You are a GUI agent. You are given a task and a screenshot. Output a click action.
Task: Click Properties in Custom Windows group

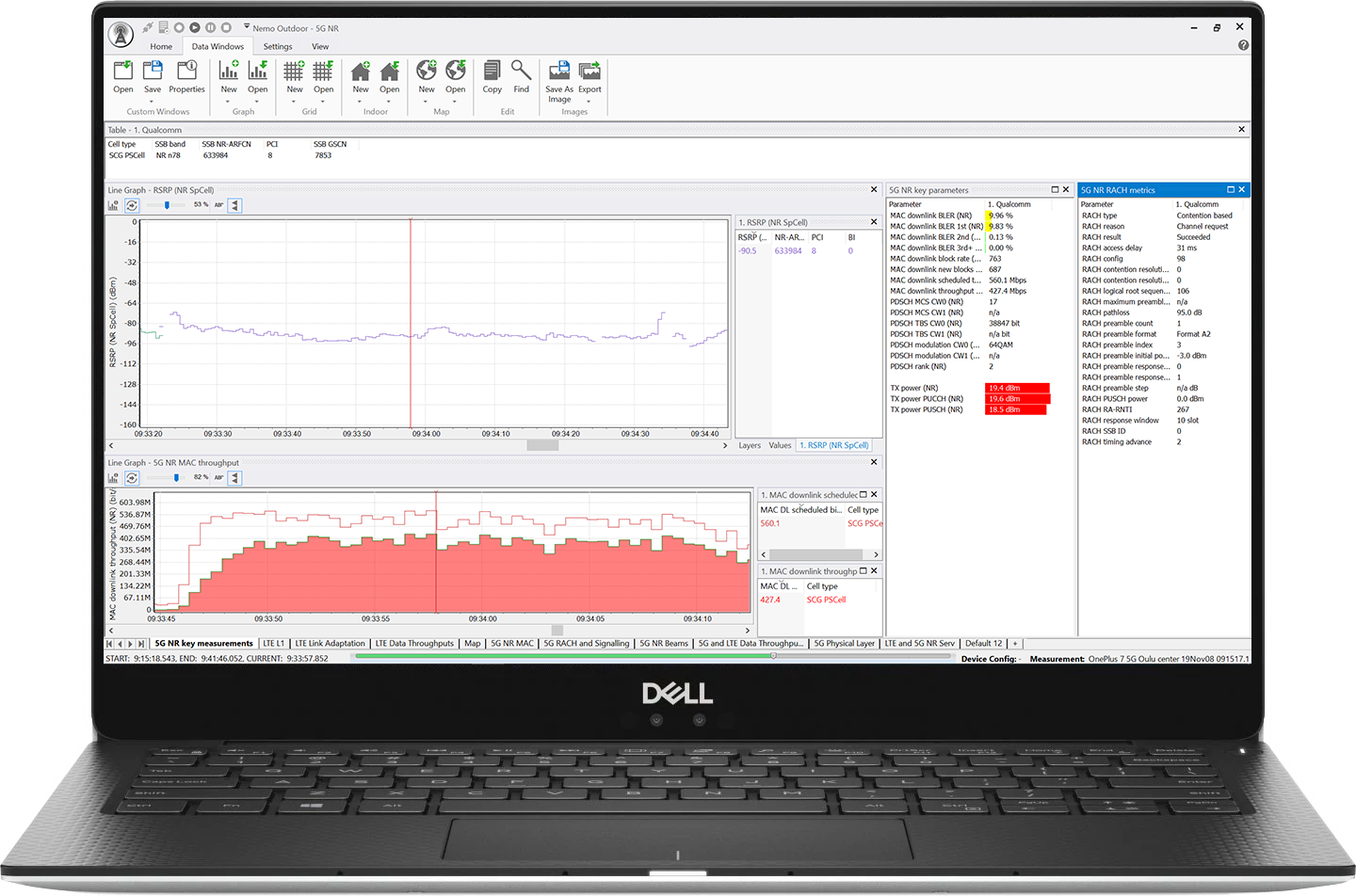186,76
